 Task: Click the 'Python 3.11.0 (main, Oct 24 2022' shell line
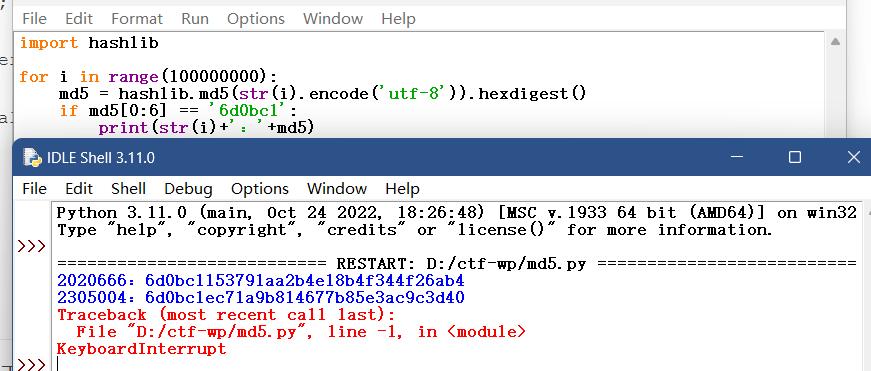click(x=456, y=213)
